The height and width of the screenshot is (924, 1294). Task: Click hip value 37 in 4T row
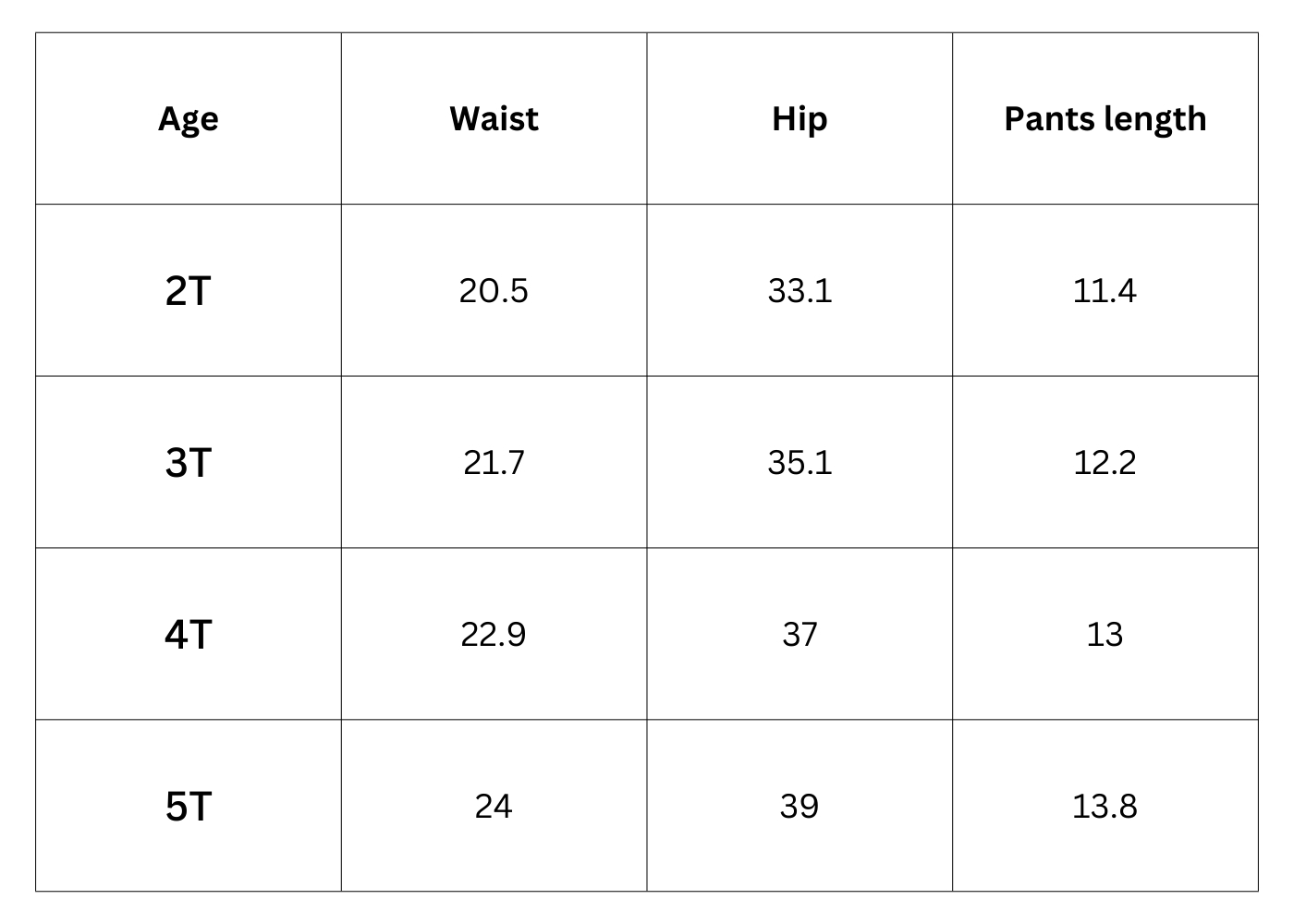[800, 635]
